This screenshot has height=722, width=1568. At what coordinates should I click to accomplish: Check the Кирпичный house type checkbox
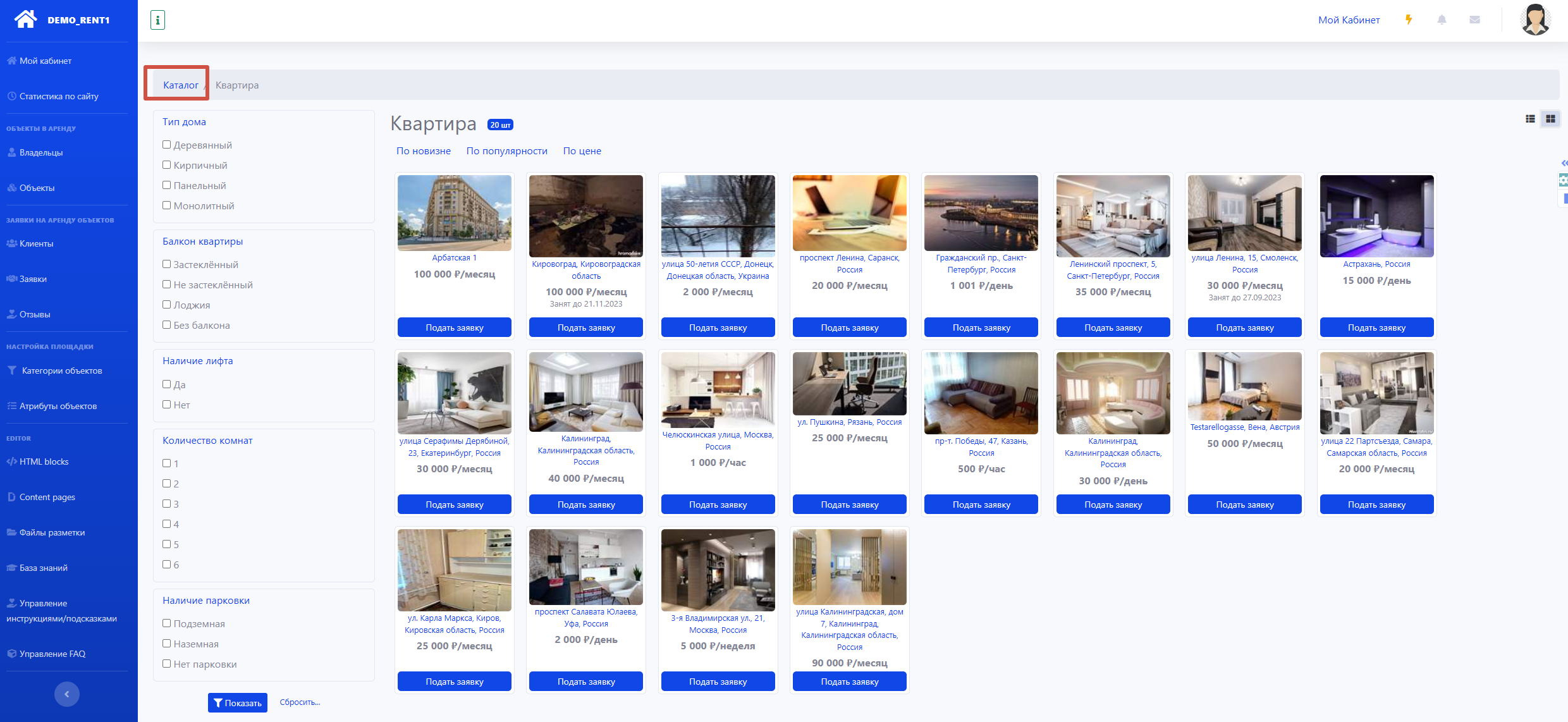(167, 165)
